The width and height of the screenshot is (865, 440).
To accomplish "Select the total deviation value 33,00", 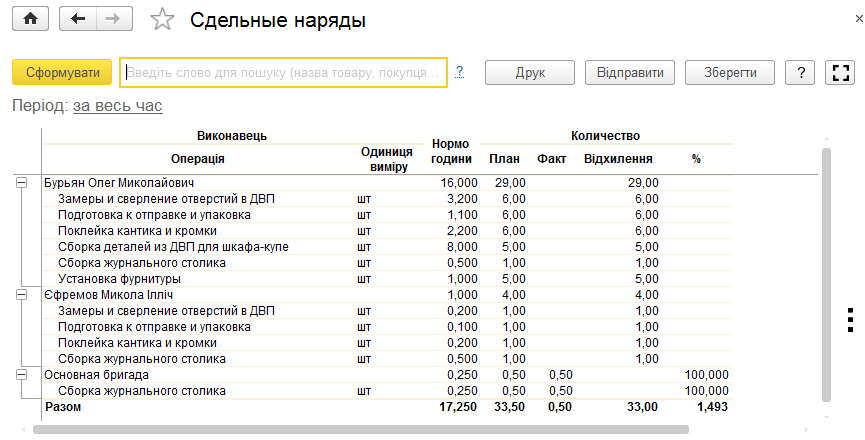I will (643, 407).
